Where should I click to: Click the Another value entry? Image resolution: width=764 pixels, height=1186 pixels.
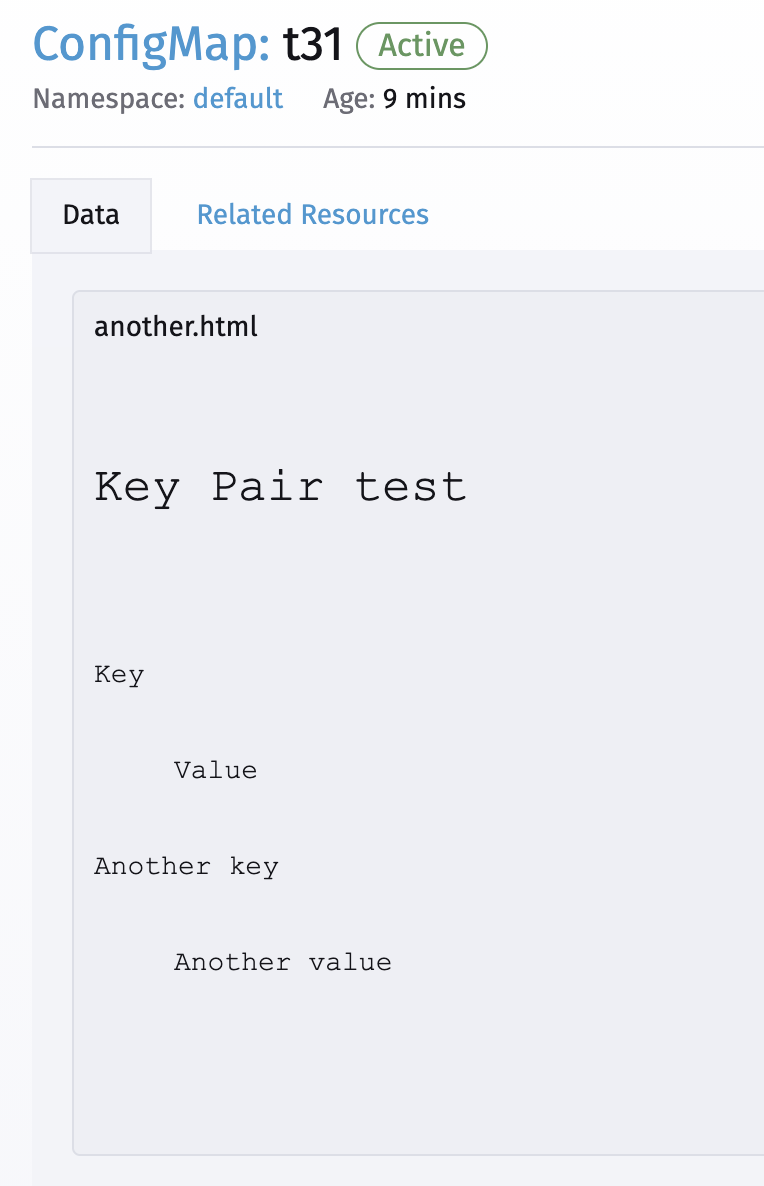point(283,961)
